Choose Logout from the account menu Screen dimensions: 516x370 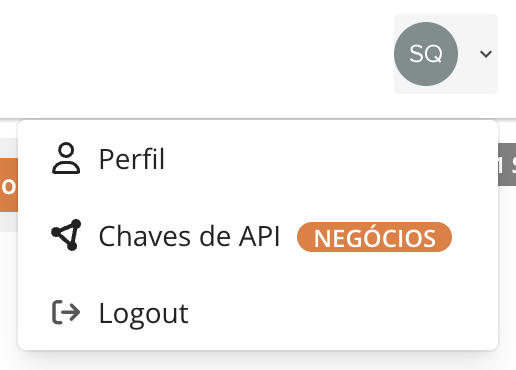258,313
